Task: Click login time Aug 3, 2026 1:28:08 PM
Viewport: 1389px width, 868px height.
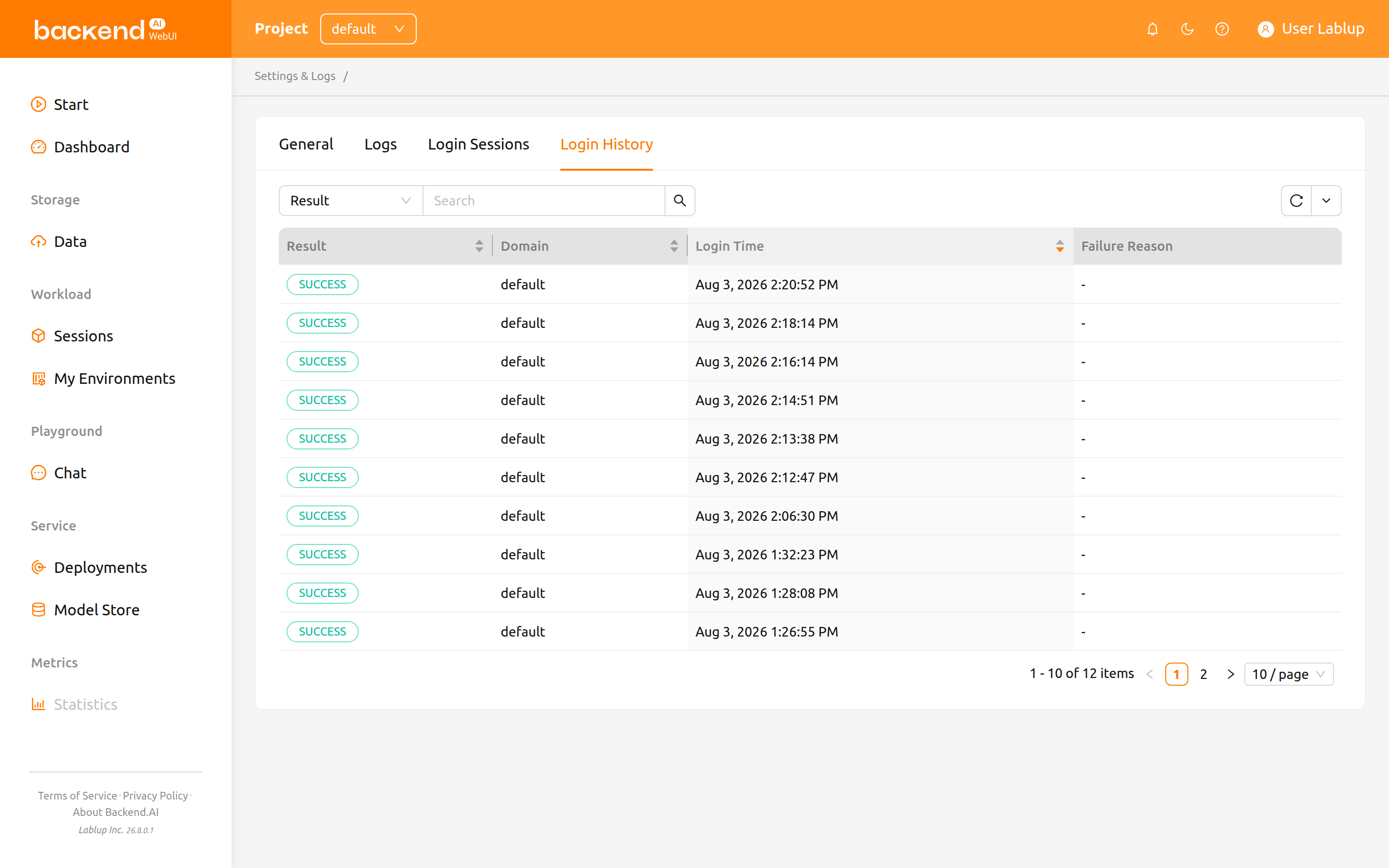Action: (x=767, y=593)
